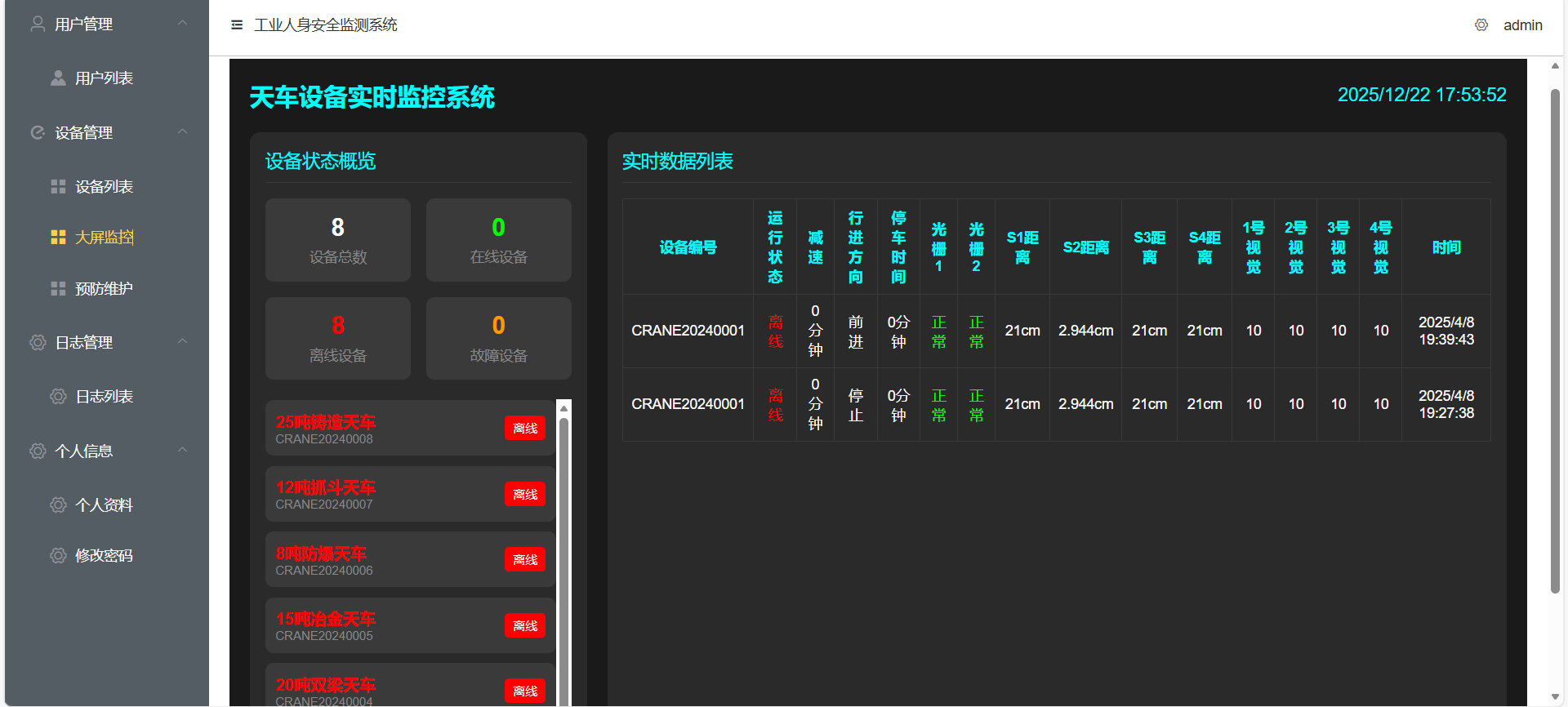1568x707 pixels.
Task: Collapse the 日志管理 menu chevron
Action: [x=183, y=341]
